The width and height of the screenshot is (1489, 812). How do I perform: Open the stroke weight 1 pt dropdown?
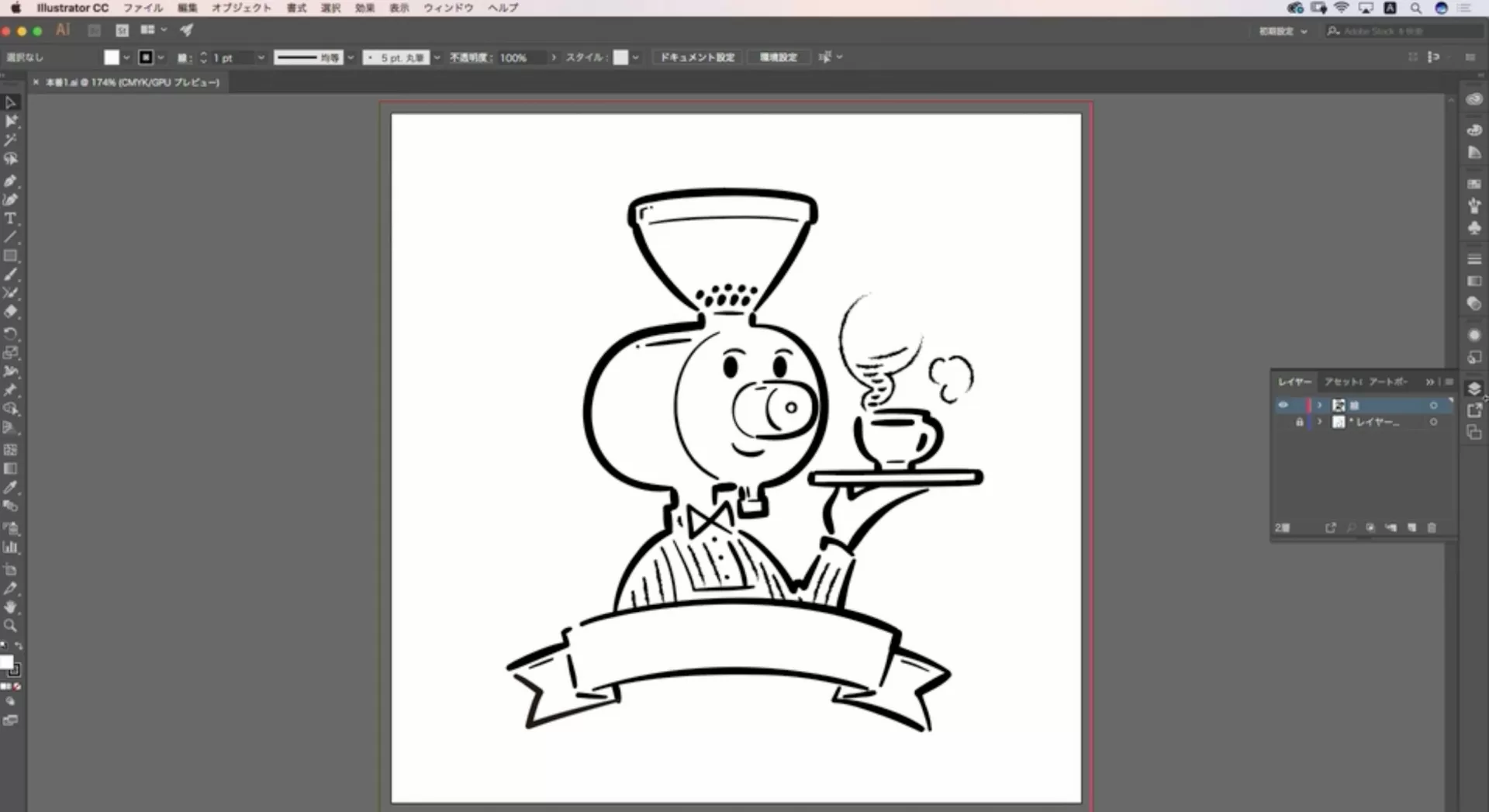pos(261,57)
